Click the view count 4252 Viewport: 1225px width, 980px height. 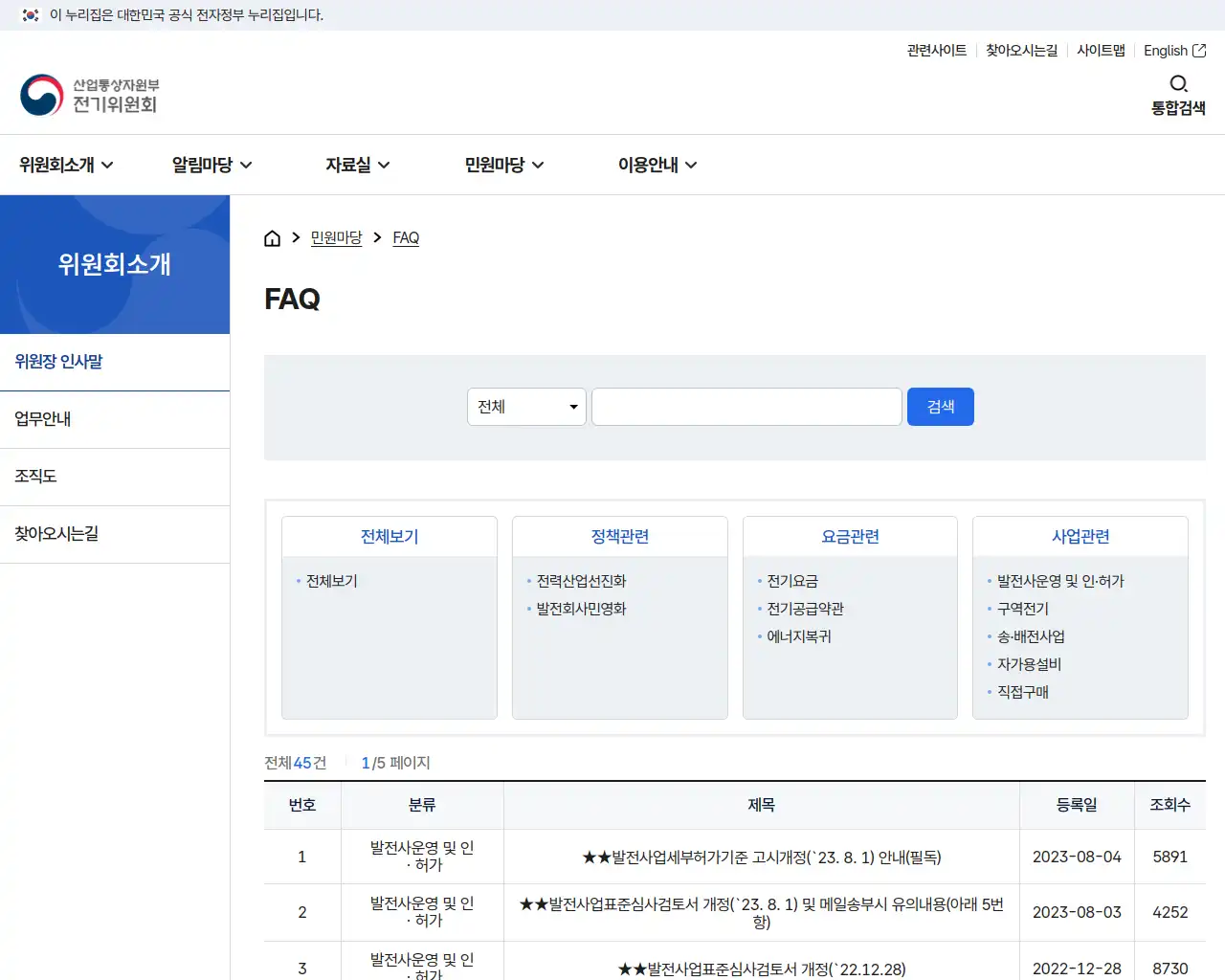[1169, 912]
